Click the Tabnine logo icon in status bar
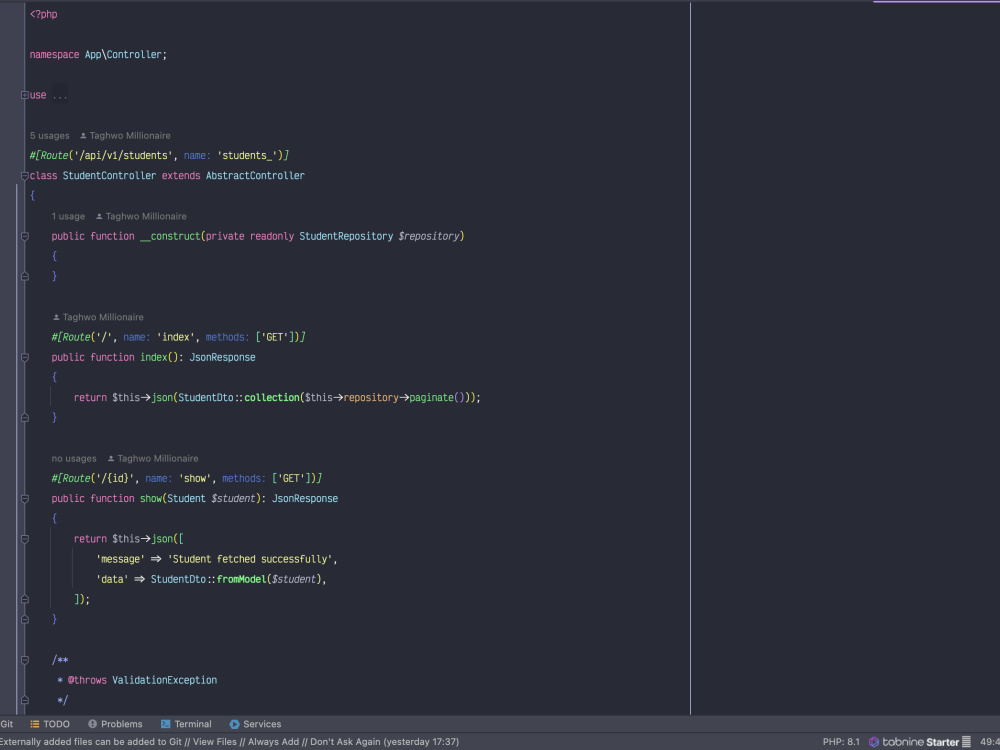The width and height of the screenshot is (1000, 750). coord(874,742)
